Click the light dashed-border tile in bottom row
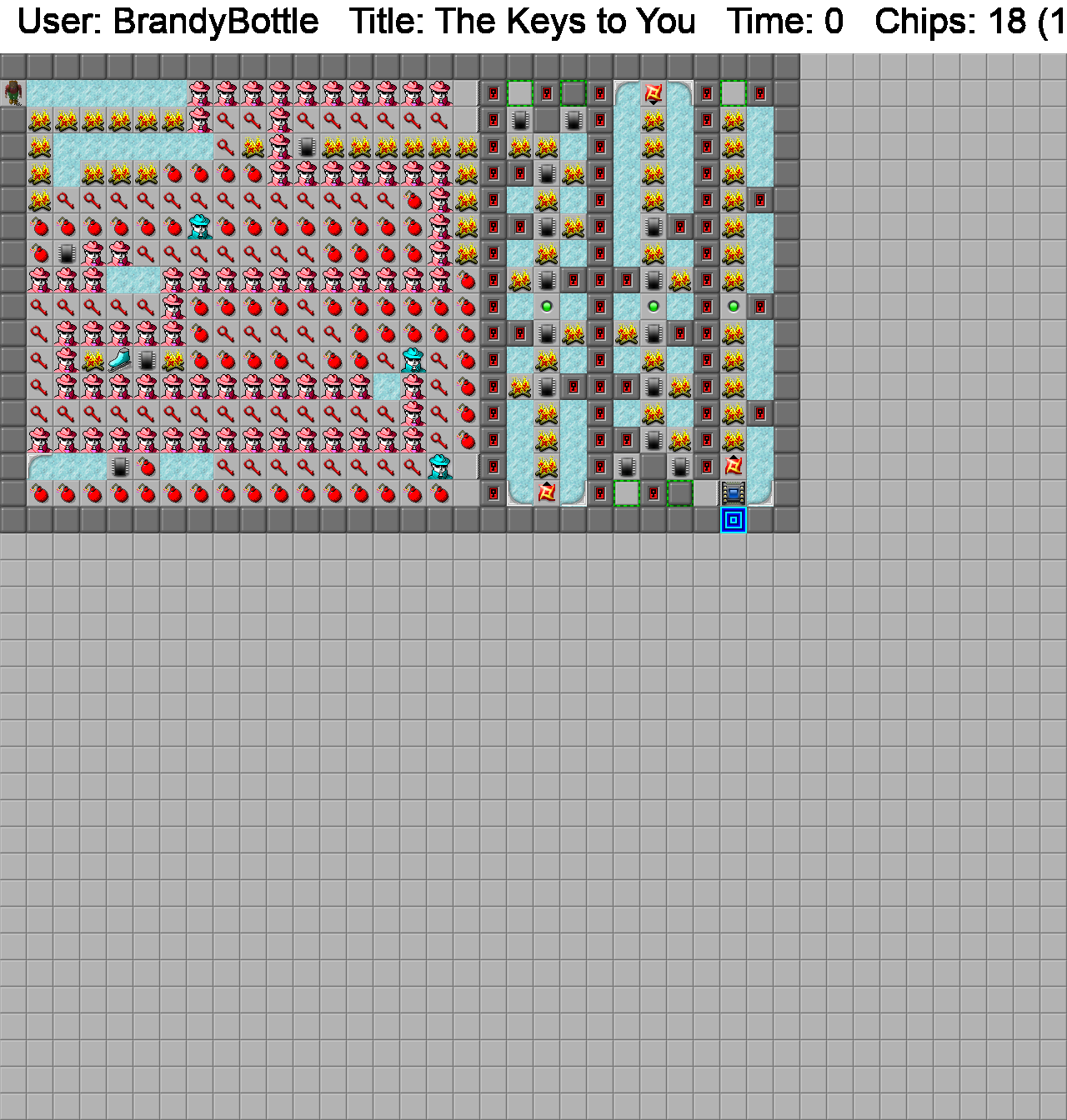This screenshot has height=1120, width=1067. click(627, 493)
